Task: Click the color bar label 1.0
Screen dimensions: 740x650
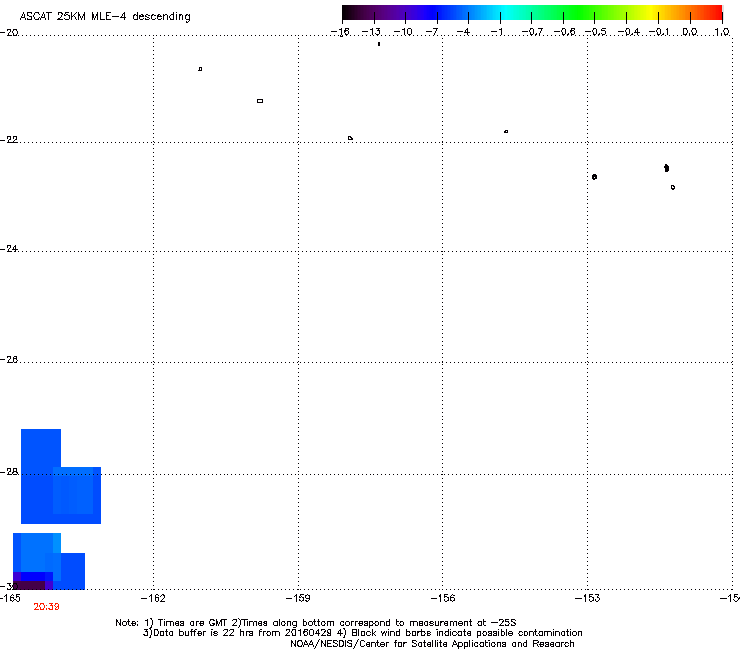Action: point(722,32)
